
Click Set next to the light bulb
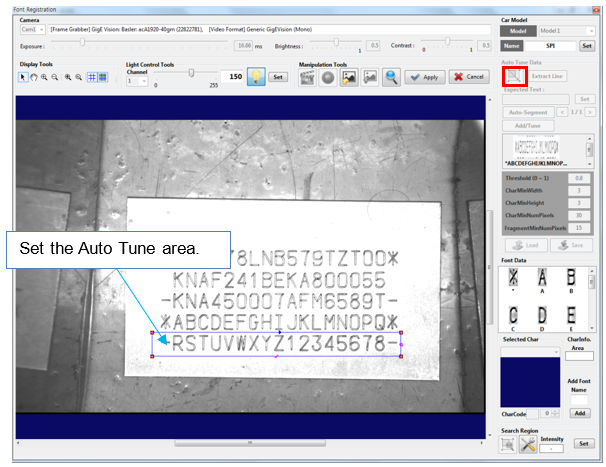pos(279,76)
